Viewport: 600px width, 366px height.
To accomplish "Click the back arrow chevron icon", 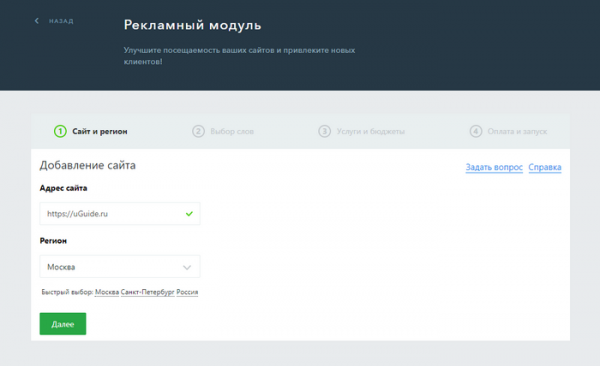I will point(37,21).
